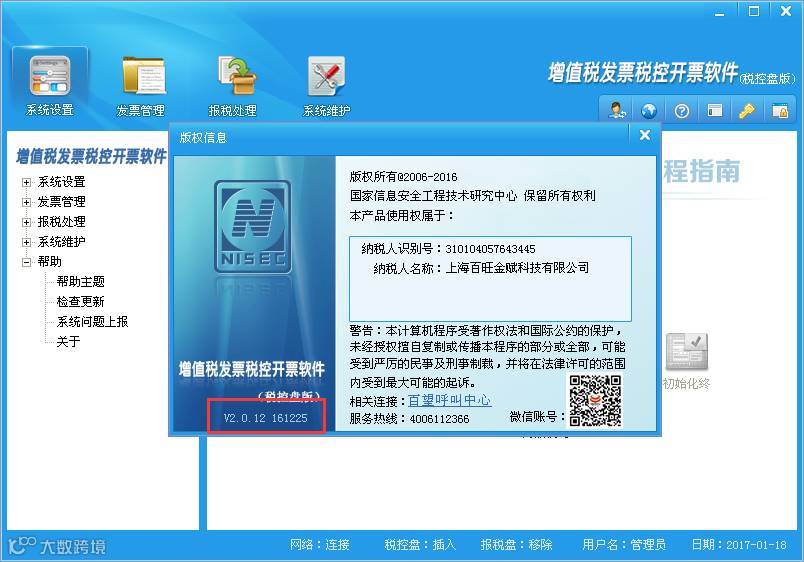The height and width of the screenshot is (562, 804).
Task: Click the NISEC logo in copyright dialog
Action: [252, 226]
